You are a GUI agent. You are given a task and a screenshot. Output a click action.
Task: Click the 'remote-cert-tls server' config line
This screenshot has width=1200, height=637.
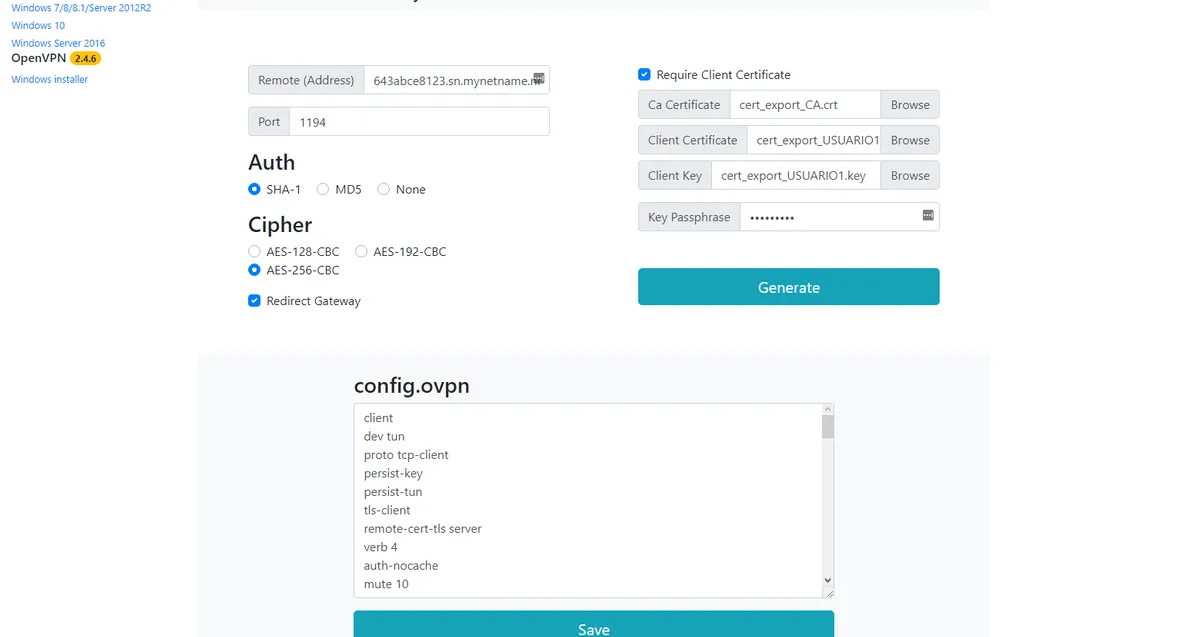(423, 529)
